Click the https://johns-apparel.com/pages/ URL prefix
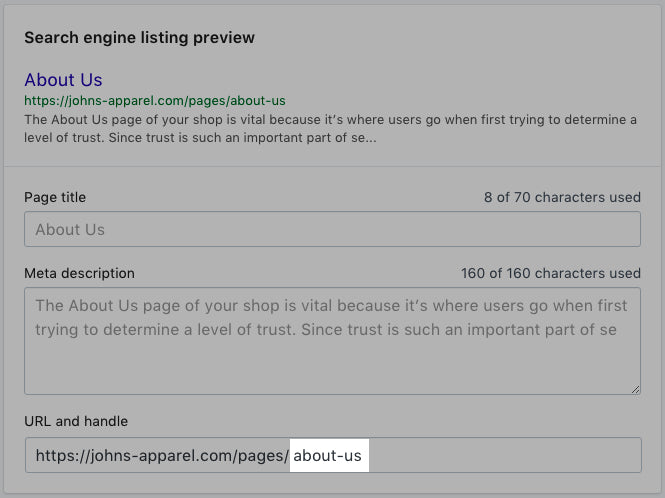665x498 pixels. [161, 456]
